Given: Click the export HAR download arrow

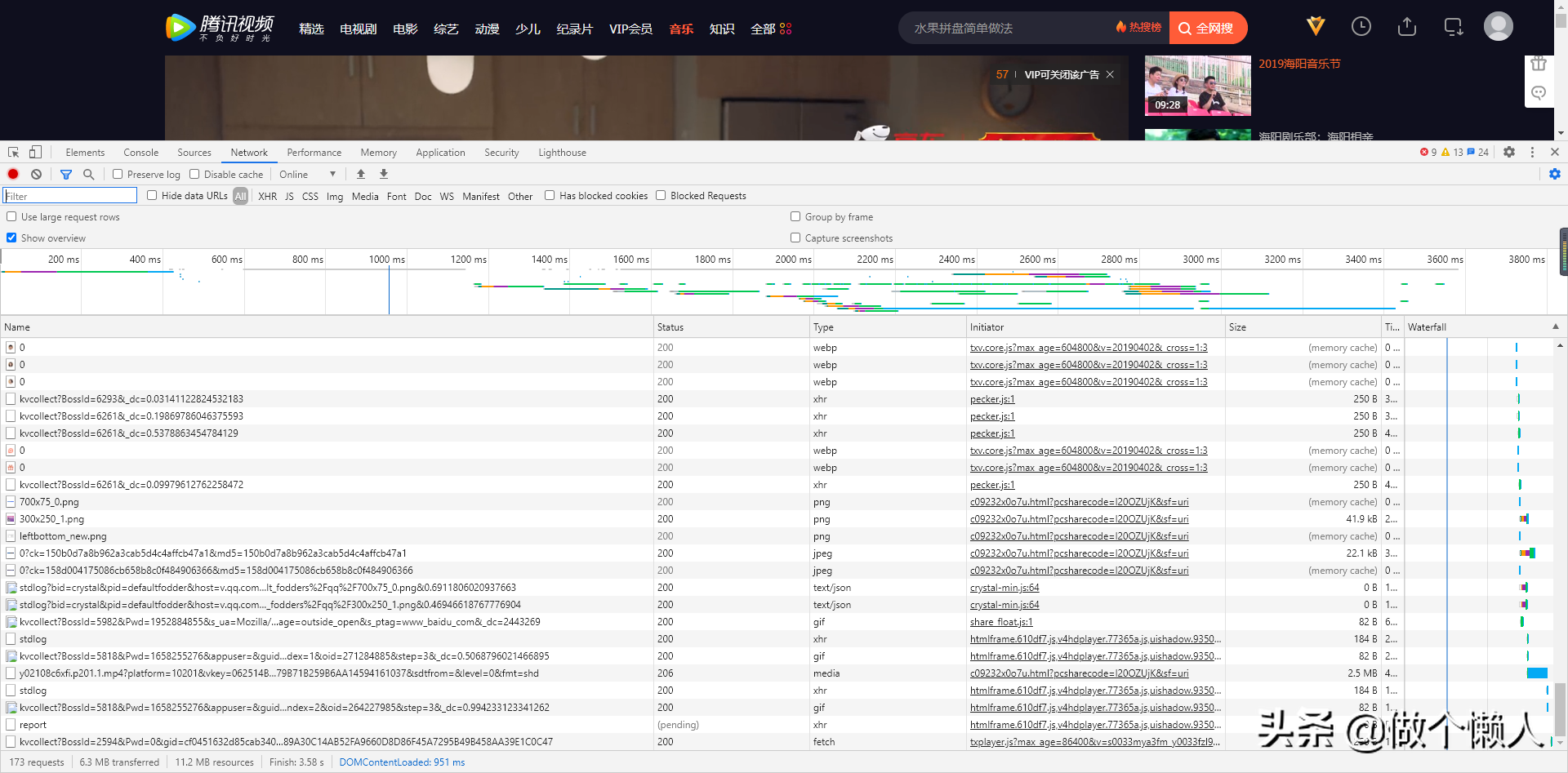Looking at the screenshot, I should tap(384, 174).
